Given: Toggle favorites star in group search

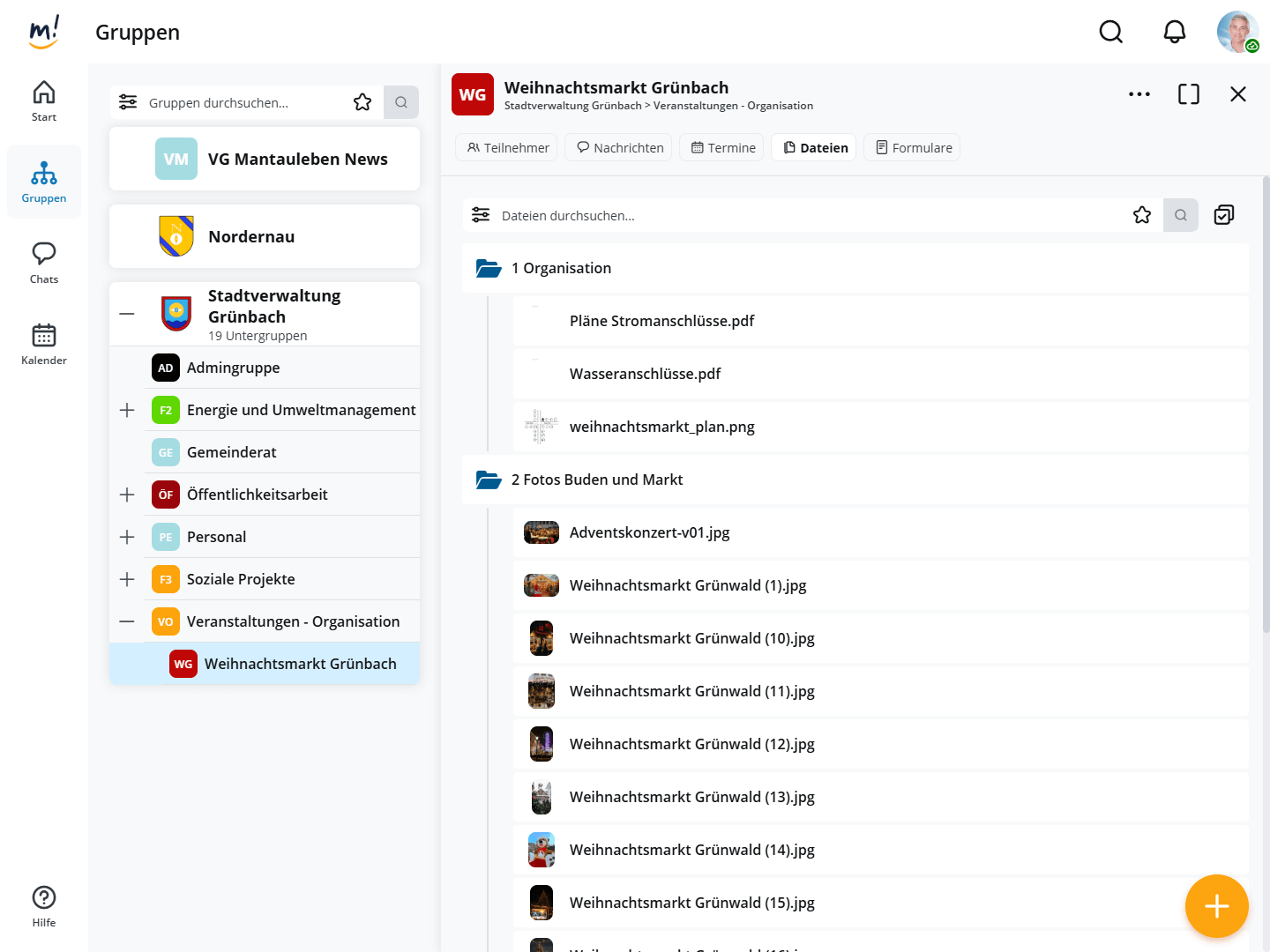Looking at the screenshot, I should click(x=362, y=102).
